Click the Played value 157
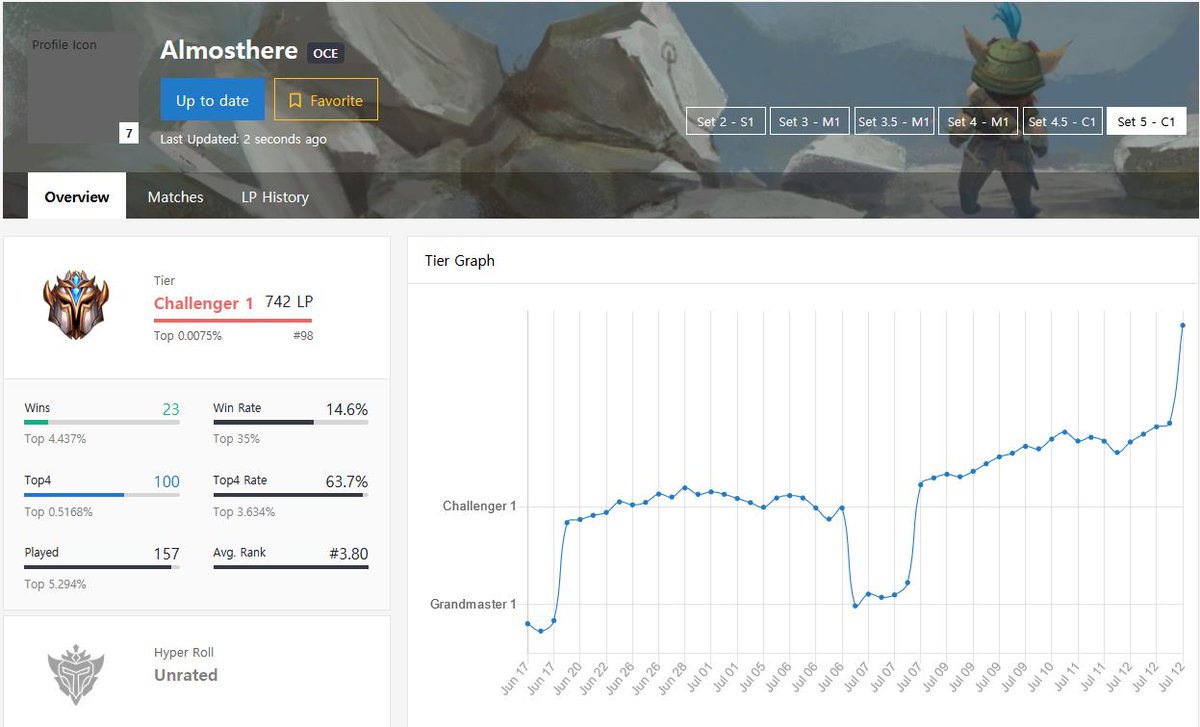 167,554
